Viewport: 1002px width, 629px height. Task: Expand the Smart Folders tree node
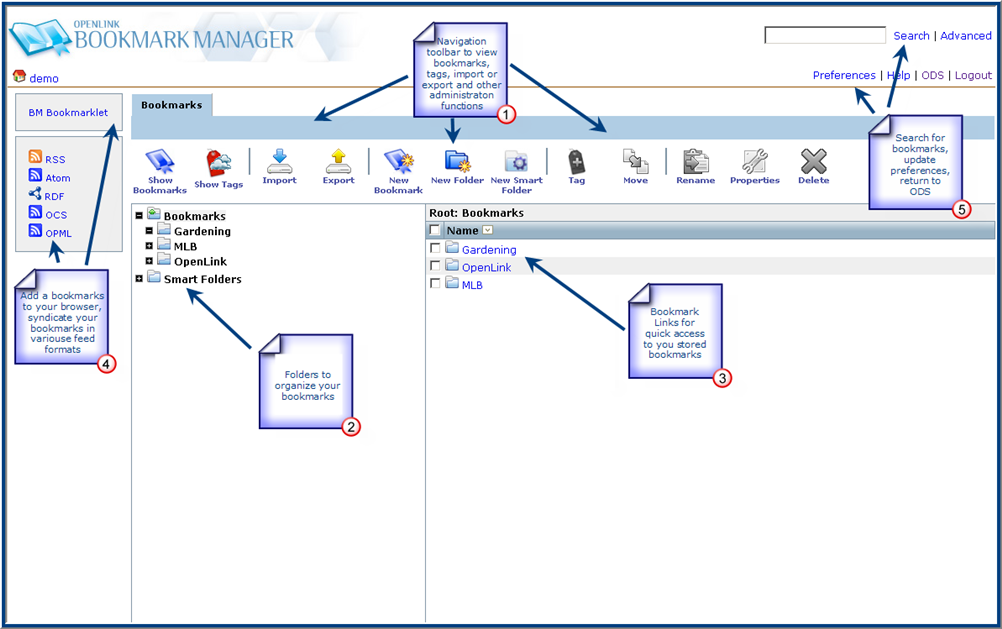click(139, 279)
